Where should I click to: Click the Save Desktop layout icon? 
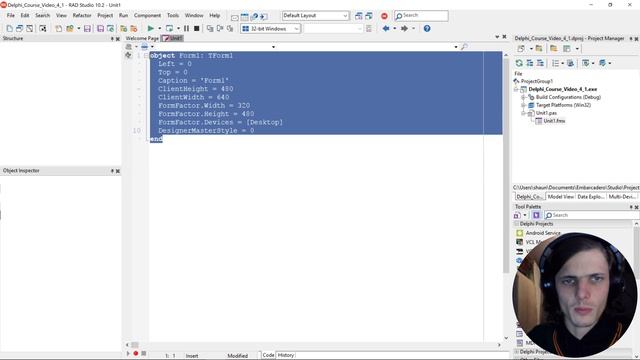[358, 16]
